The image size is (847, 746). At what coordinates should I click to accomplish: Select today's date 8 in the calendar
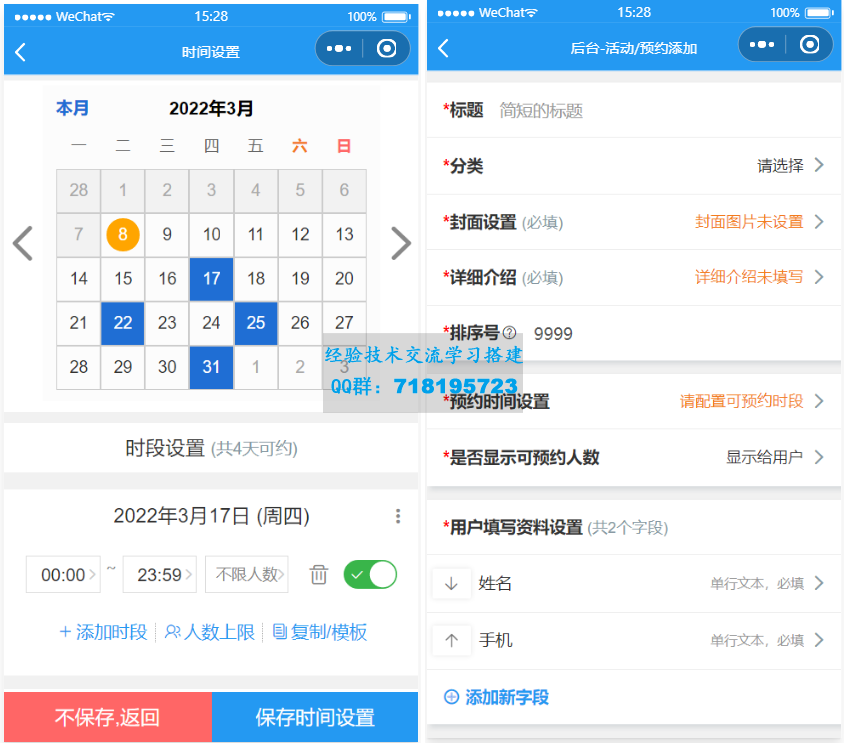click(123, 236)
